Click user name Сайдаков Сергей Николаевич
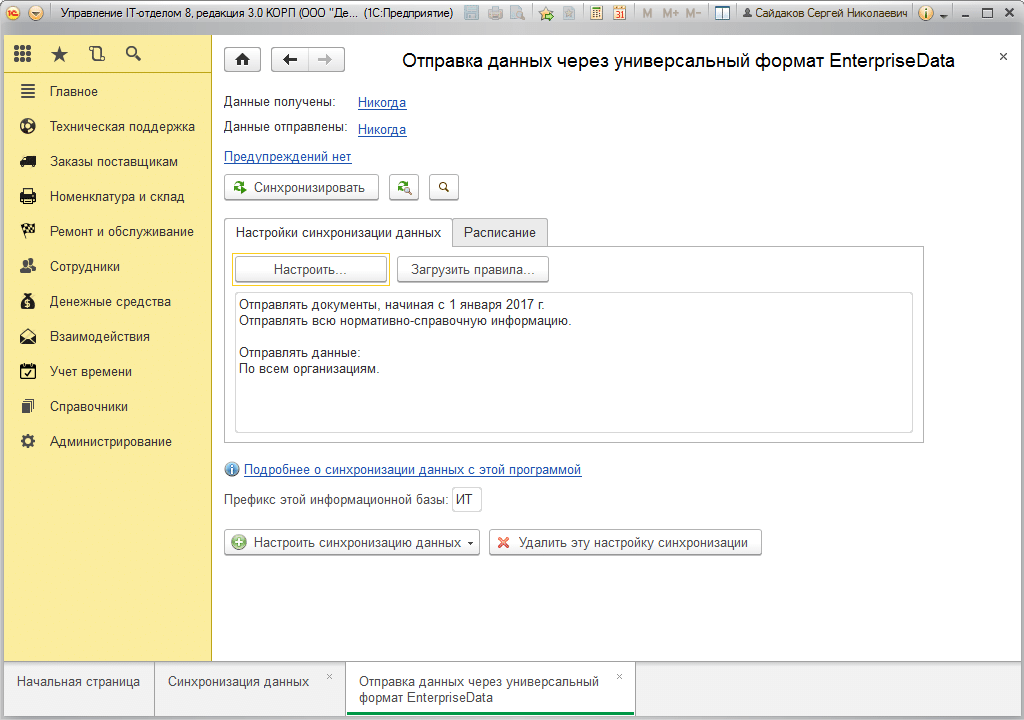Screen dimensions: 1024x720 825,13
